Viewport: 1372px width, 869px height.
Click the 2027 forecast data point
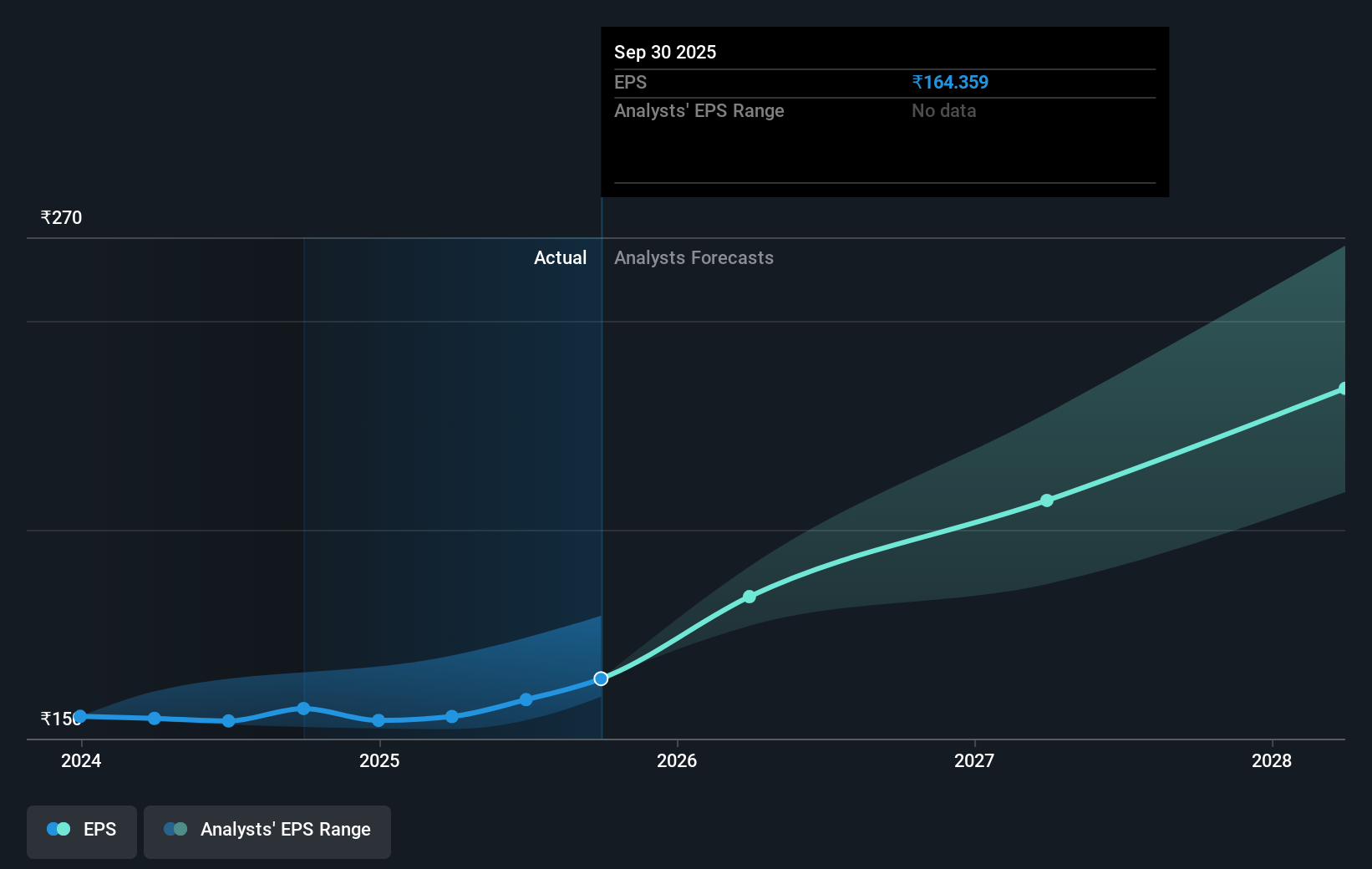coord(1047,501)
